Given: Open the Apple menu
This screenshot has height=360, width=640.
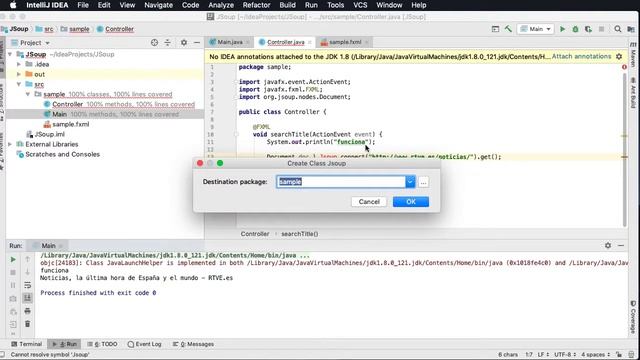Looking at the screenshot, I should coord(13,5).
